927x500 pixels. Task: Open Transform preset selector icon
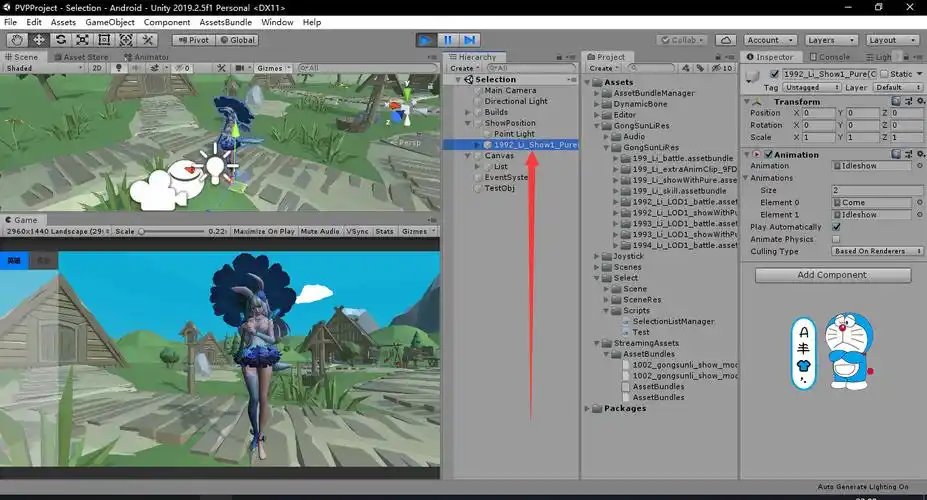coord(909,101)
